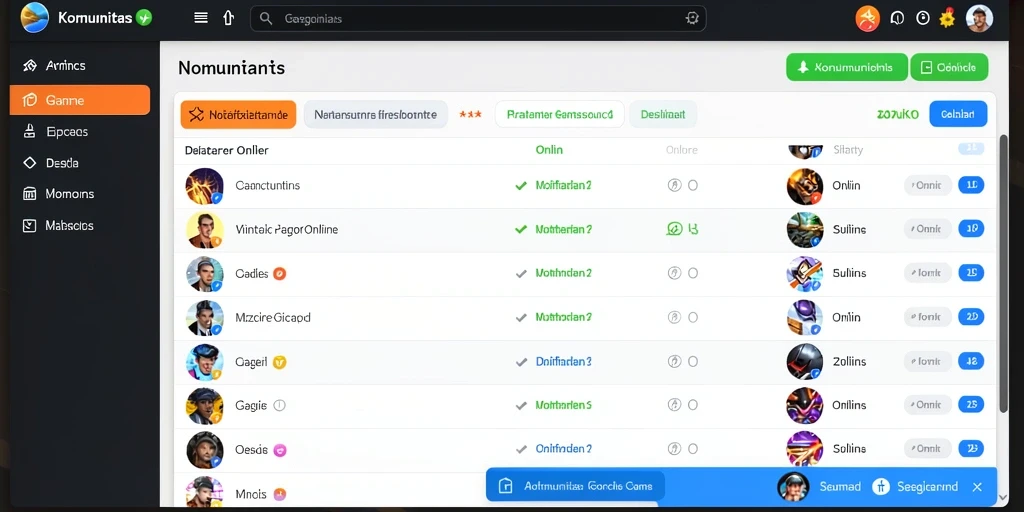Toggle the green circle in Mintalc PagorOnline row
The width and height of the screenshot is (1024, 512).
pyautogui.click(x=675, y=229)
